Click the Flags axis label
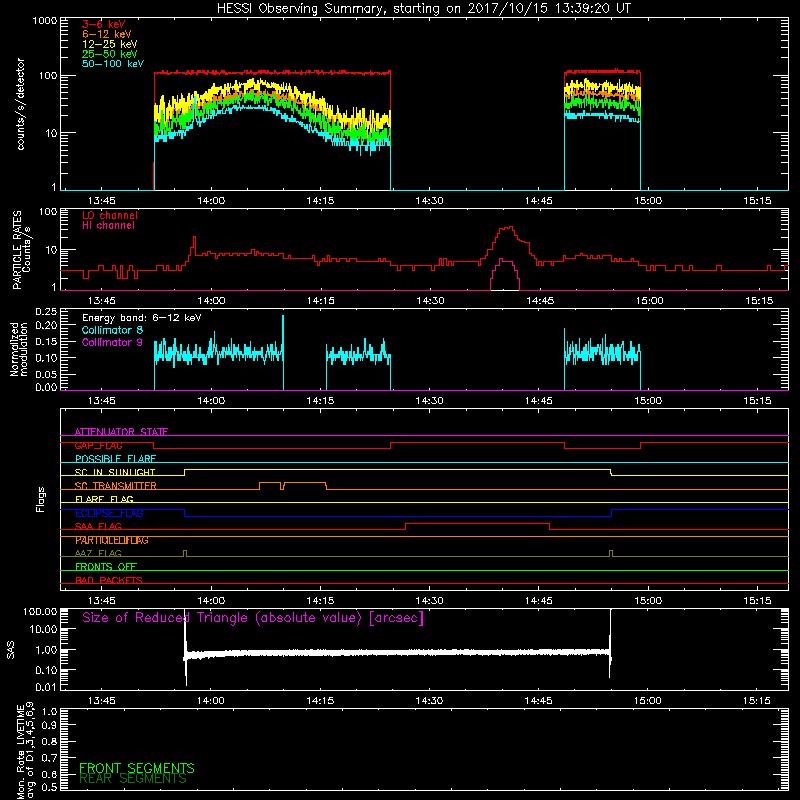Screen dimensions: 800x800 [x=41, y=500]
